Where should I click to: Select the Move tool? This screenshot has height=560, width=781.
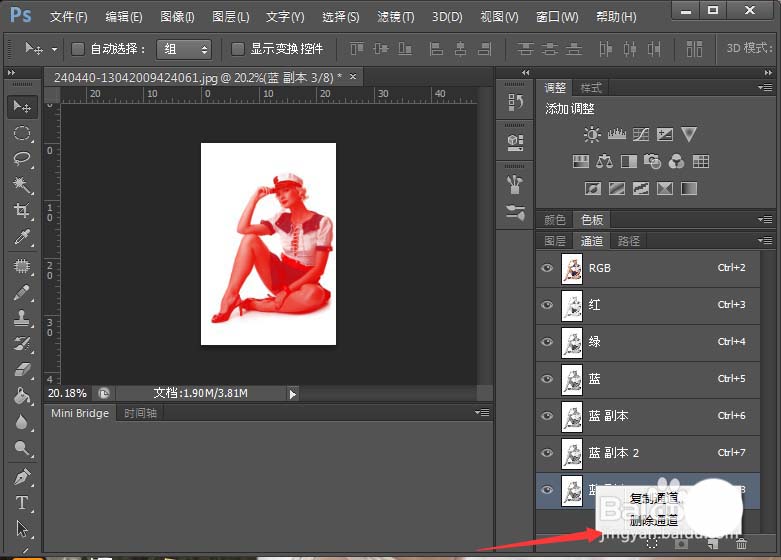pyautogui.click(x=22, y=107)
